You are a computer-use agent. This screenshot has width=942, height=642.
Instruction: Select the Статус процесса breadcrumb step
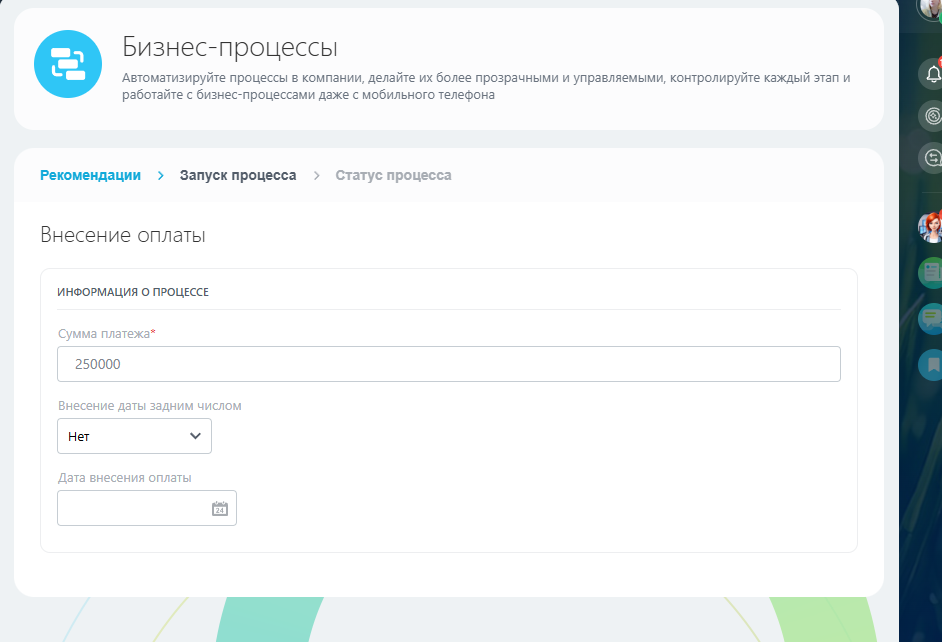pyautogui.click(x=394, y=175)
